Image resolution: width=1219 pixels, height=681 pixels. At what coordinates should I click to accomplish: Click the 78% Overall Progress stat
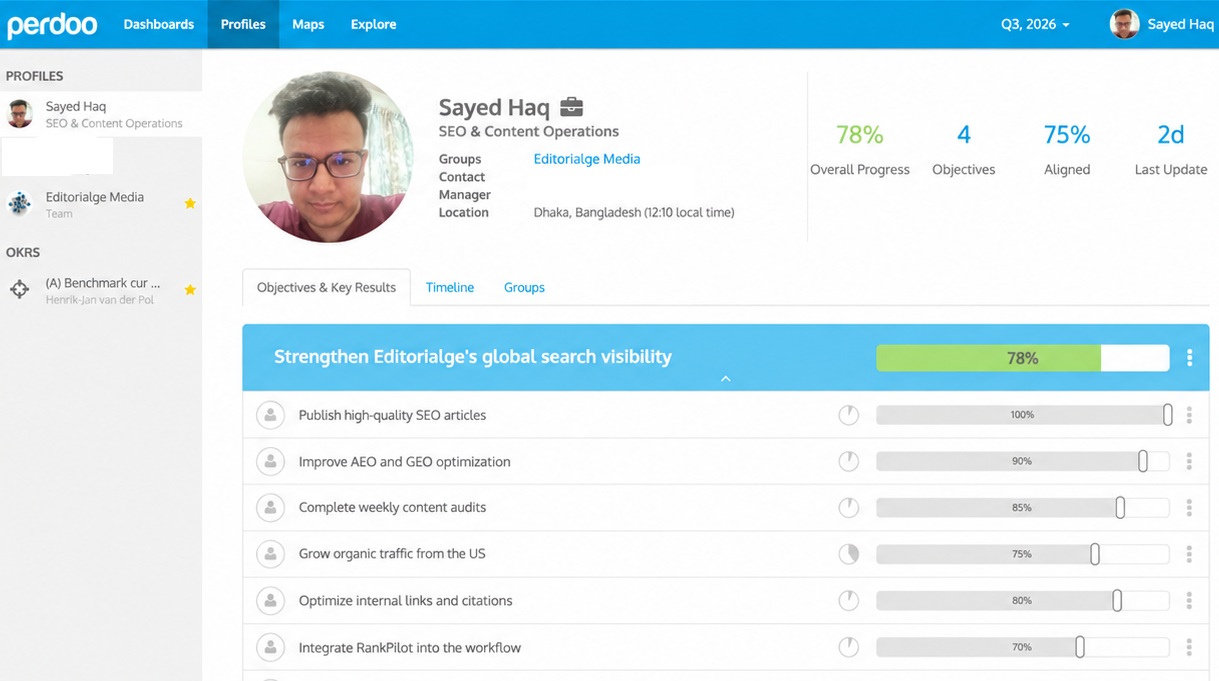point(860,149)
